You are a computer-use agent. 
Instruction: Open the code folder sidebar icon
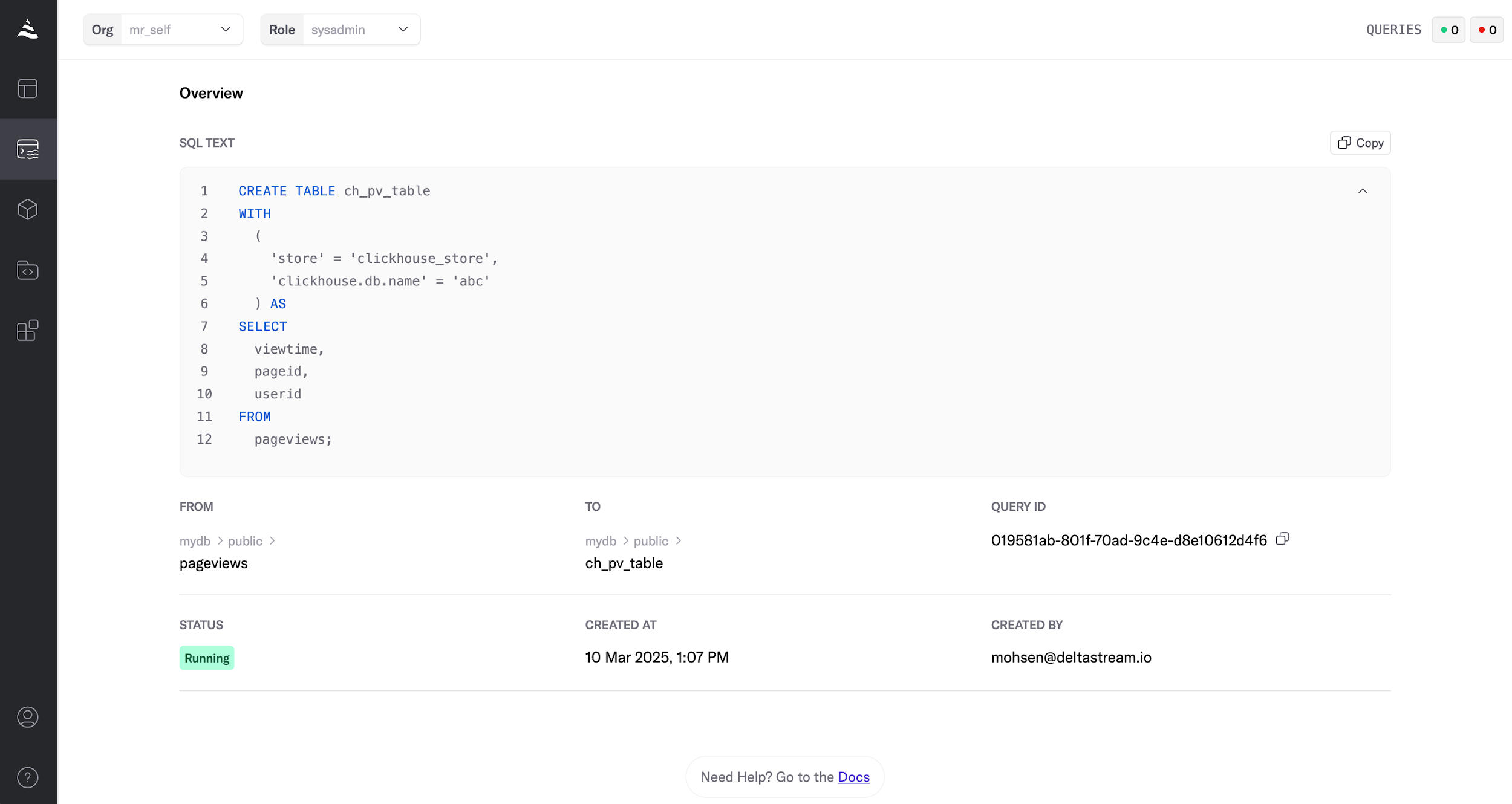tap(28, 270)
